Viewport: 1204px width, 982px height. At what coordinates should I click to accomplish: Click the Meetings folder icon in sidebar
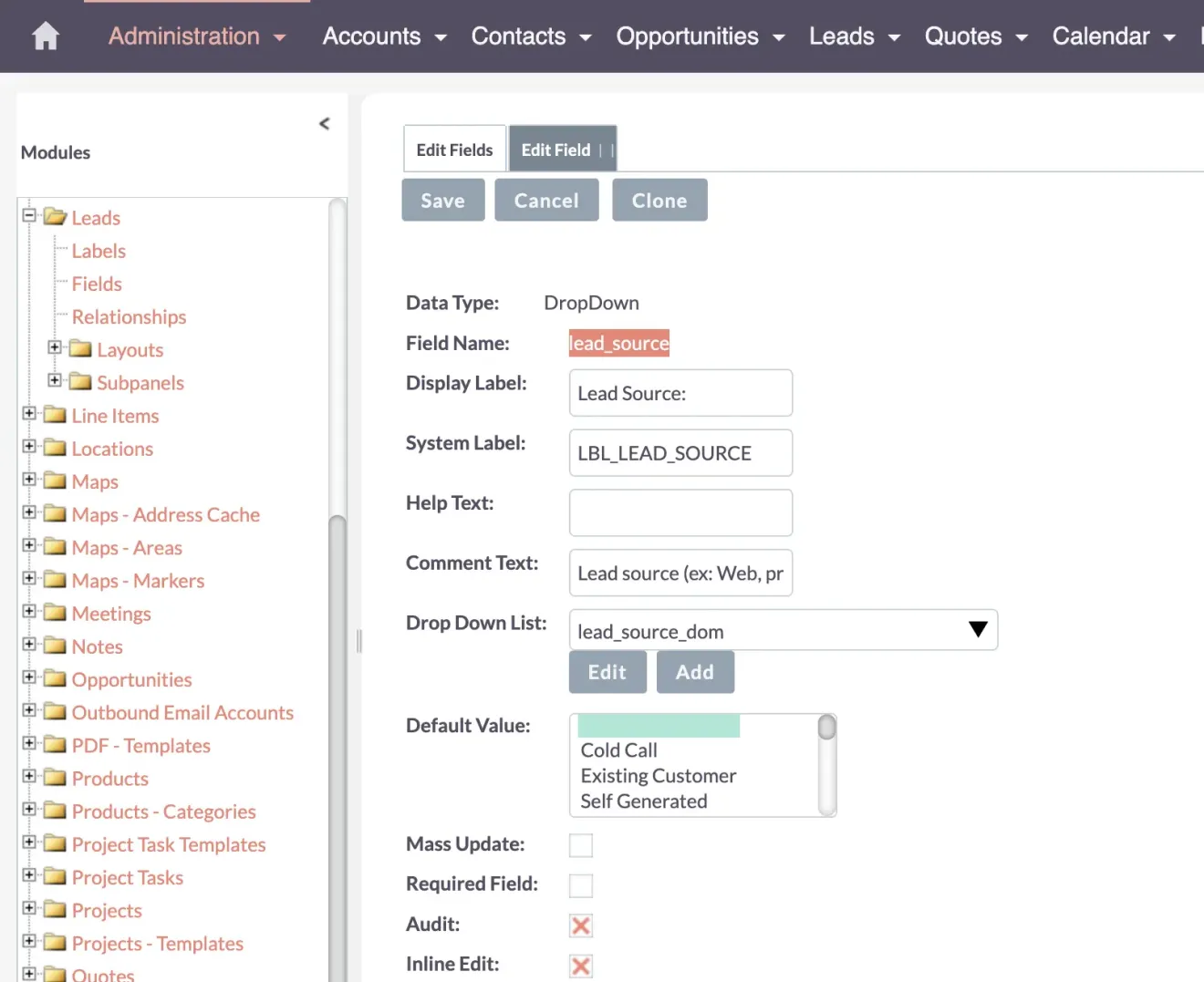tap(55, 613)
